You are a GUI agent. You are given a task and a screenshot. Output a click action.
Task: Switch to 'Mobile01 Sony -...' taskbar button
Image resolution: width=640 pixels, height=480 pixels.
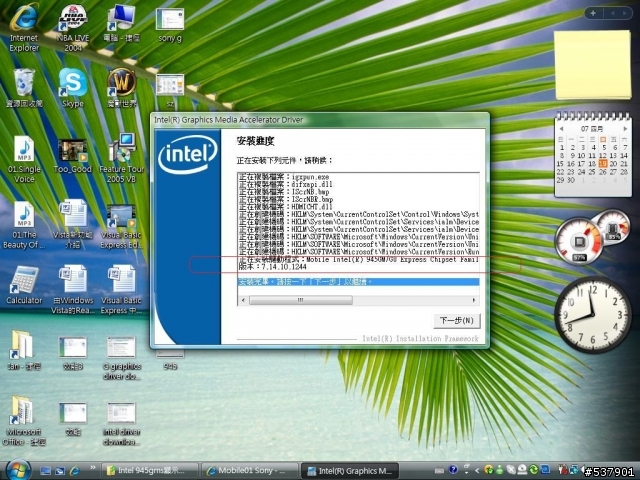click(x=249, y=471)
